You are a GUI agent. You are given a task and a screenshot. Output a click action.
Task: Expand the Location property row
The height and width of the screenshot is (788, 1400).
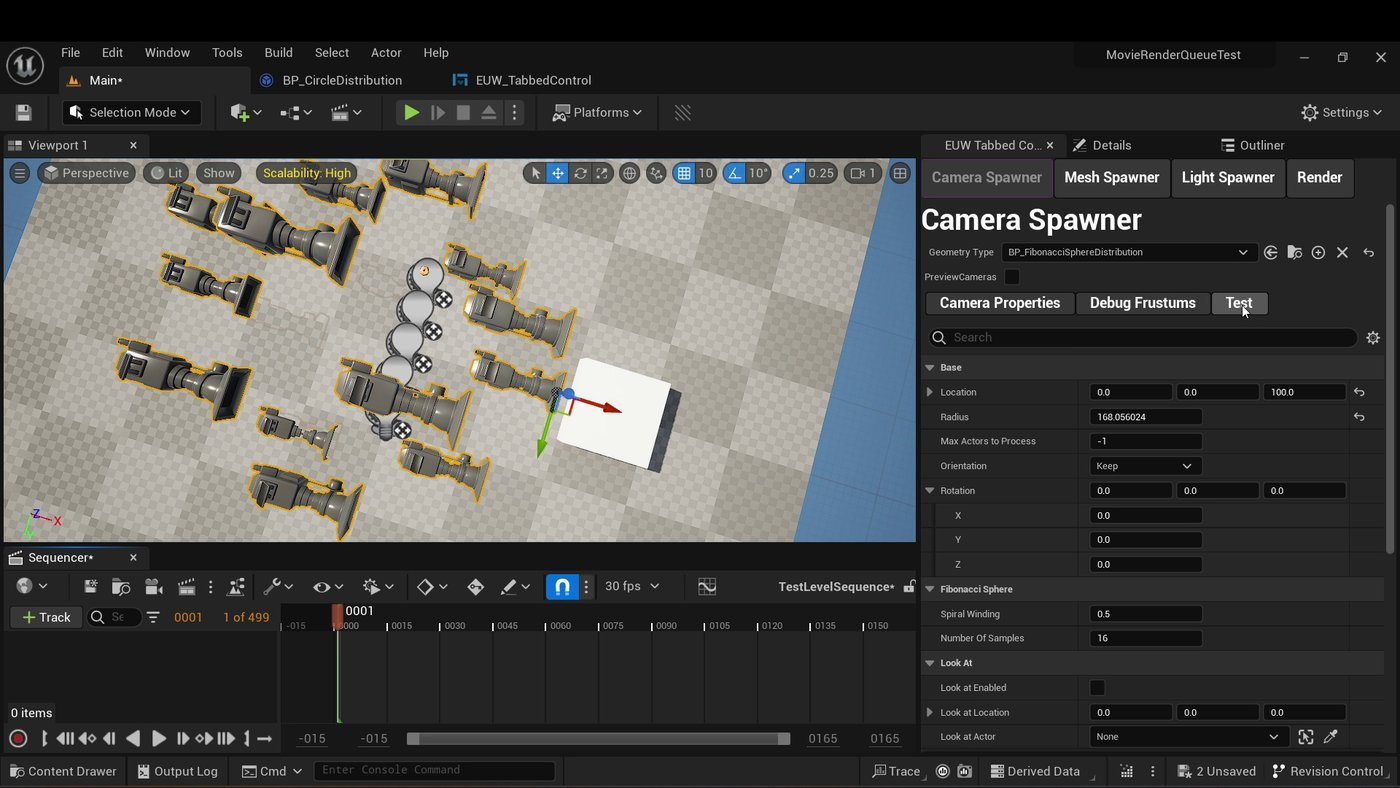930,392
